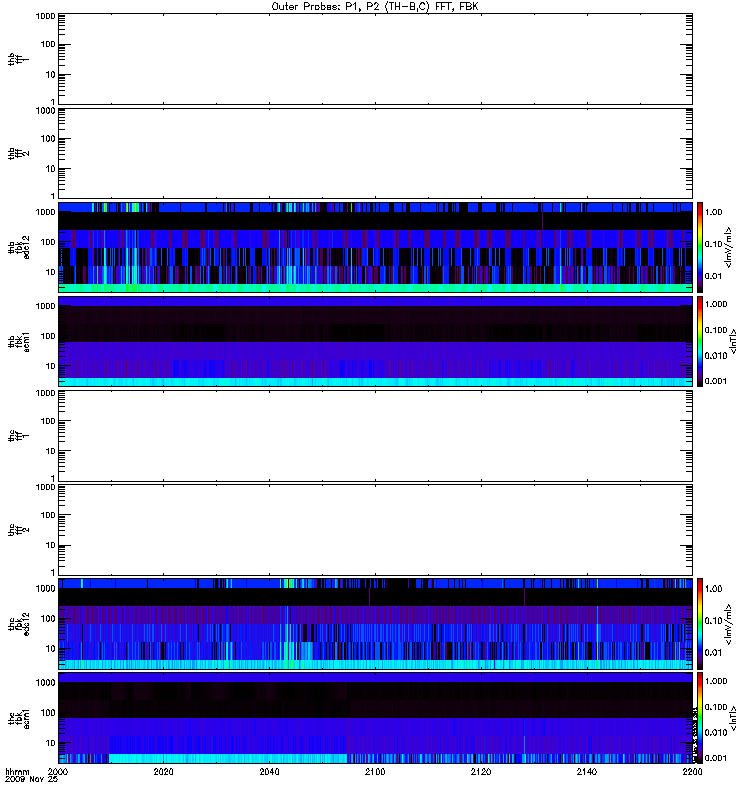750x800 pixels.
Task: Select the thb fbk edc12 spectrogram panel
Action: point(376,247)
